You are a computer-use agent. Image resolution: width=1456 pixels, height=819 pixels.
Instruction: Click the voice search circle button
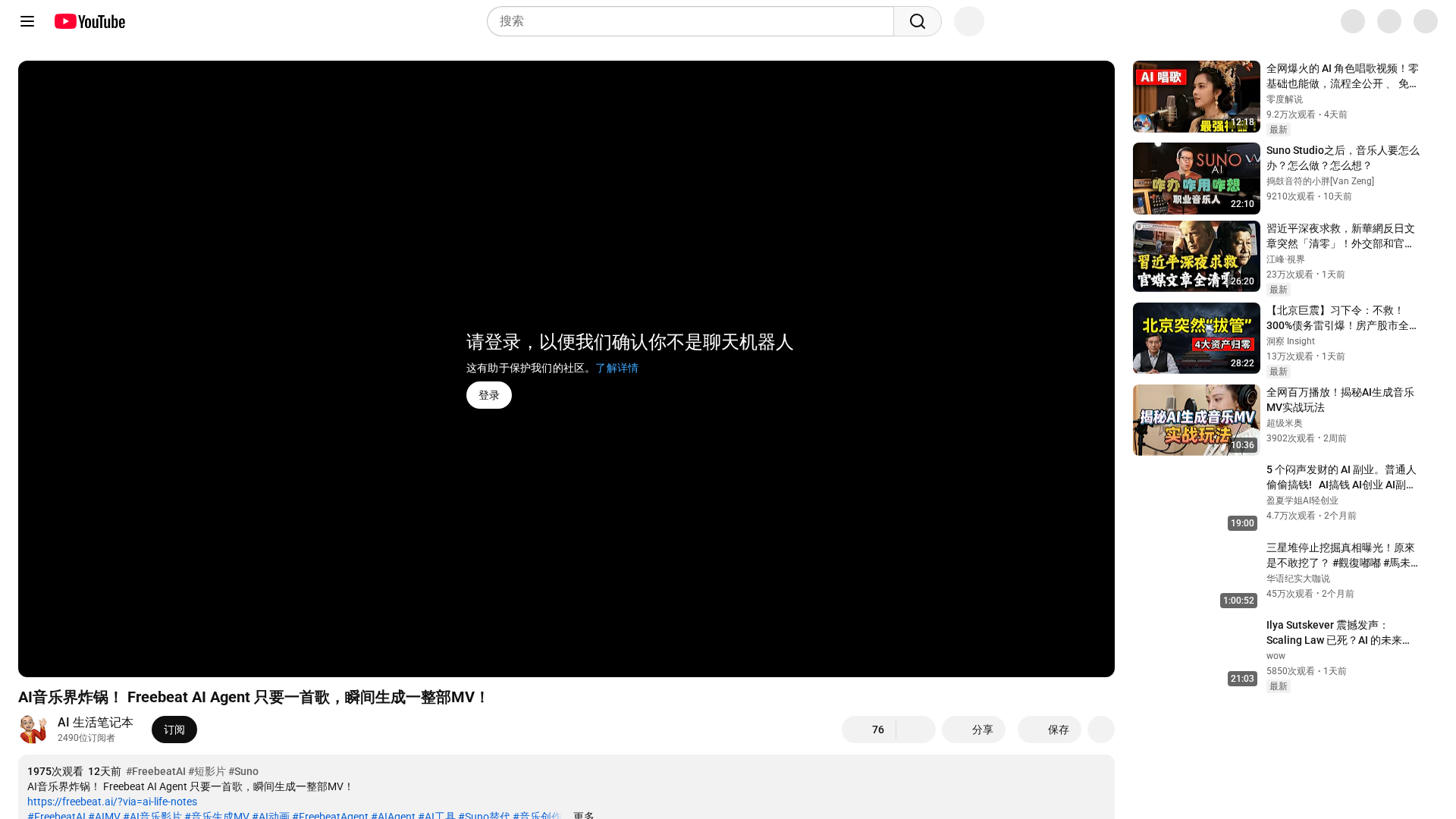(968, 21)
